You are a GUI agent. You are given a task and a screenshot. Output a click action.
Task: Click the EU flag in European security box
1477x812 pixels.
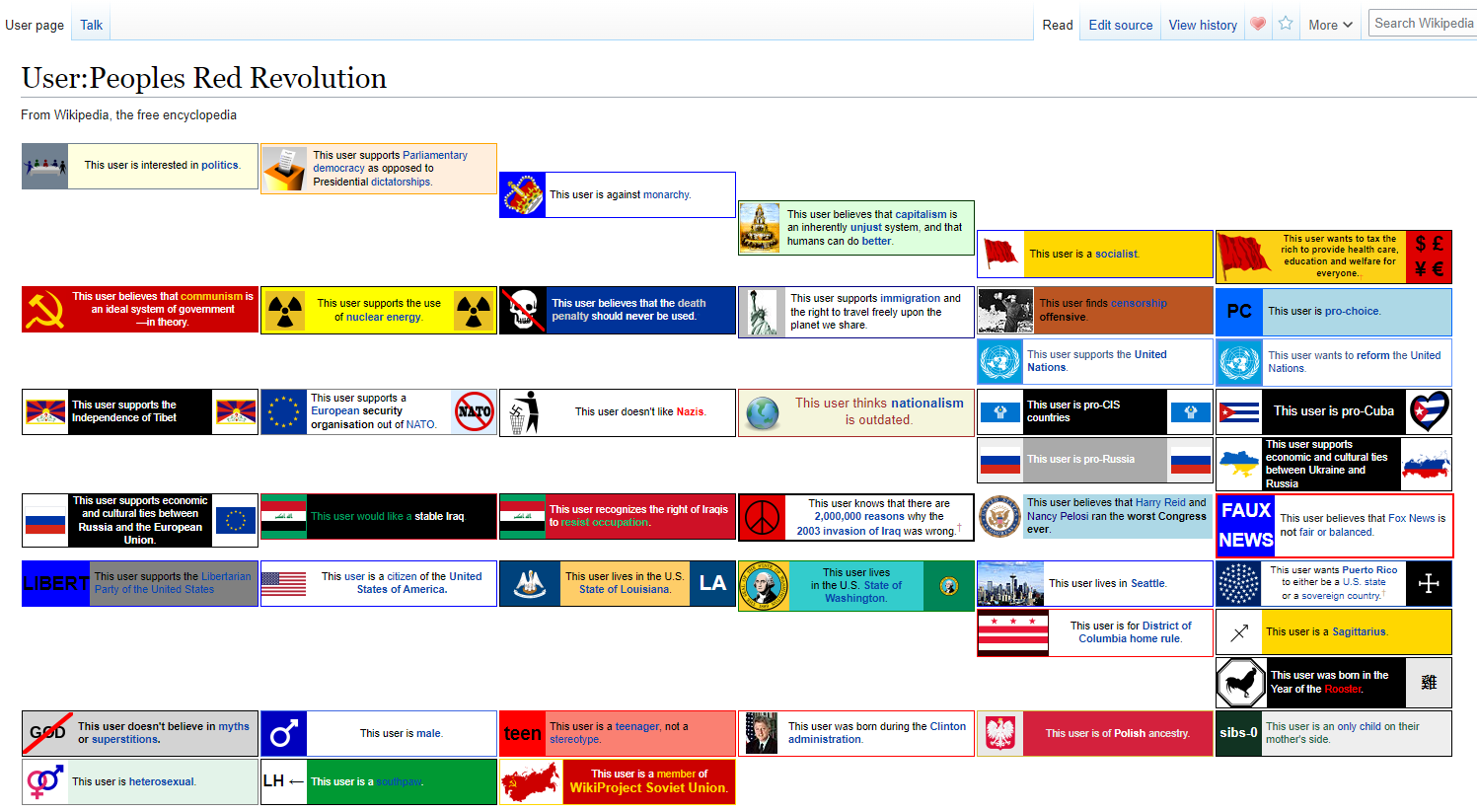[x=284, y=411]
